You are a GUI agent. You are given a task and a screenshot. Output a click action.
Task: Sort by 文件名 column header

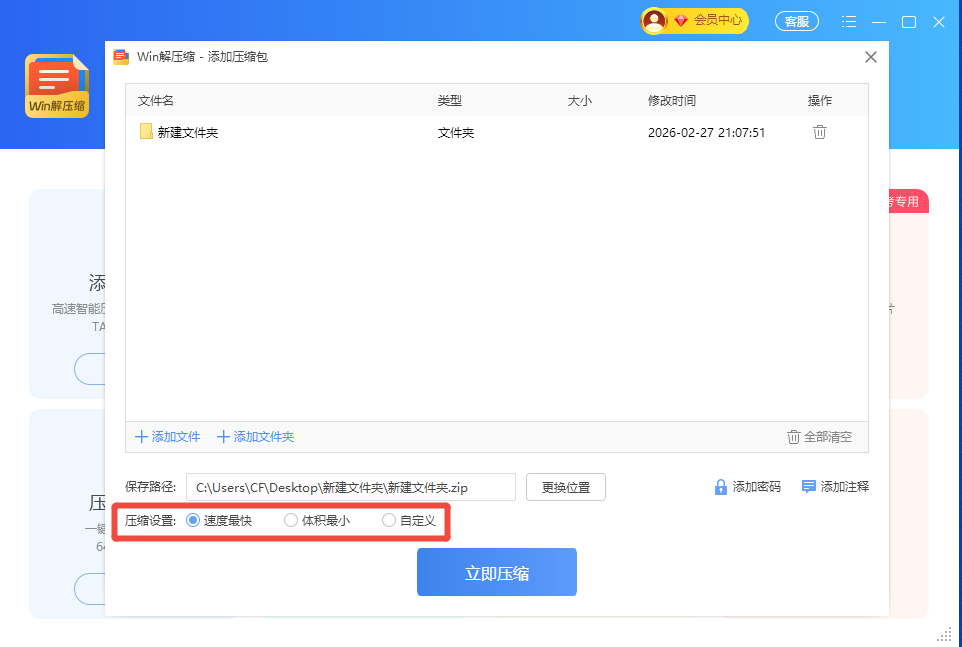point(156,101)
